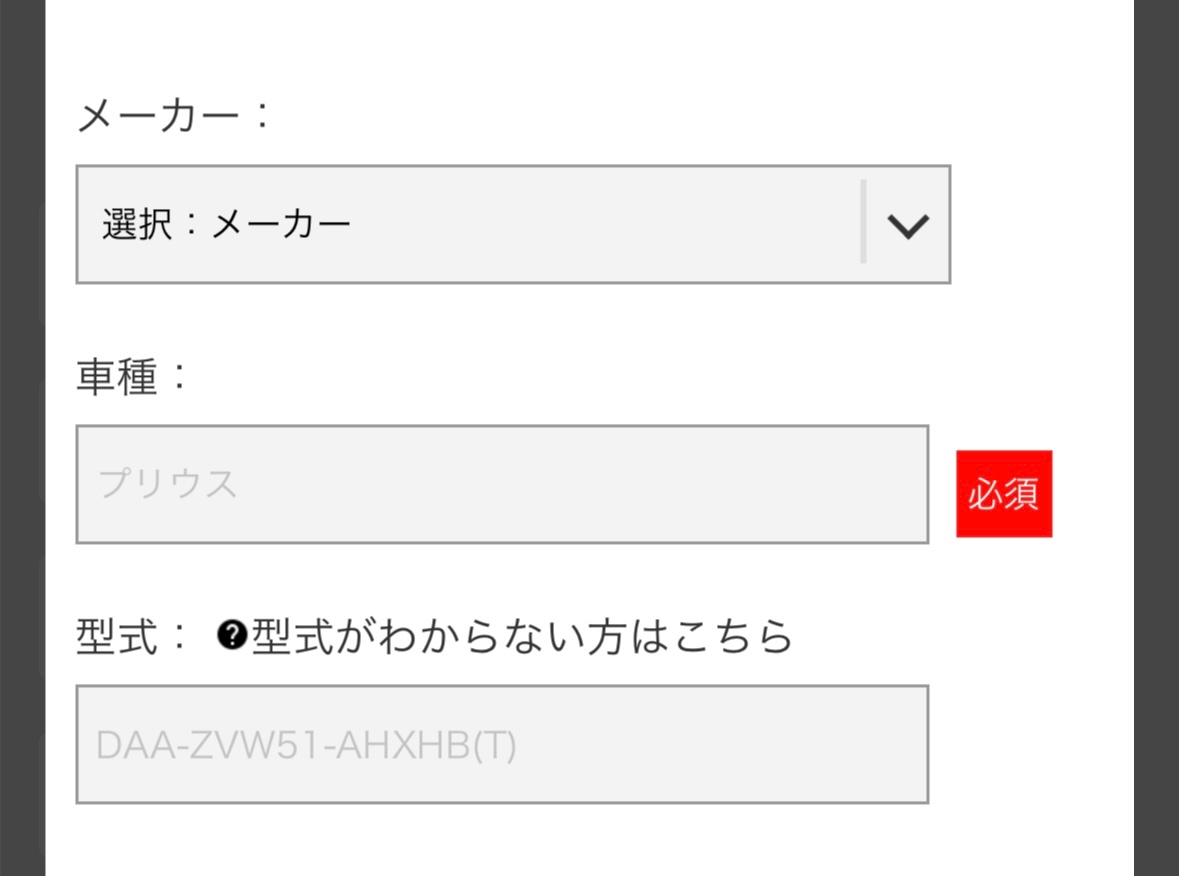Click the empty middle of the メーカー select box

pos(600,225)
